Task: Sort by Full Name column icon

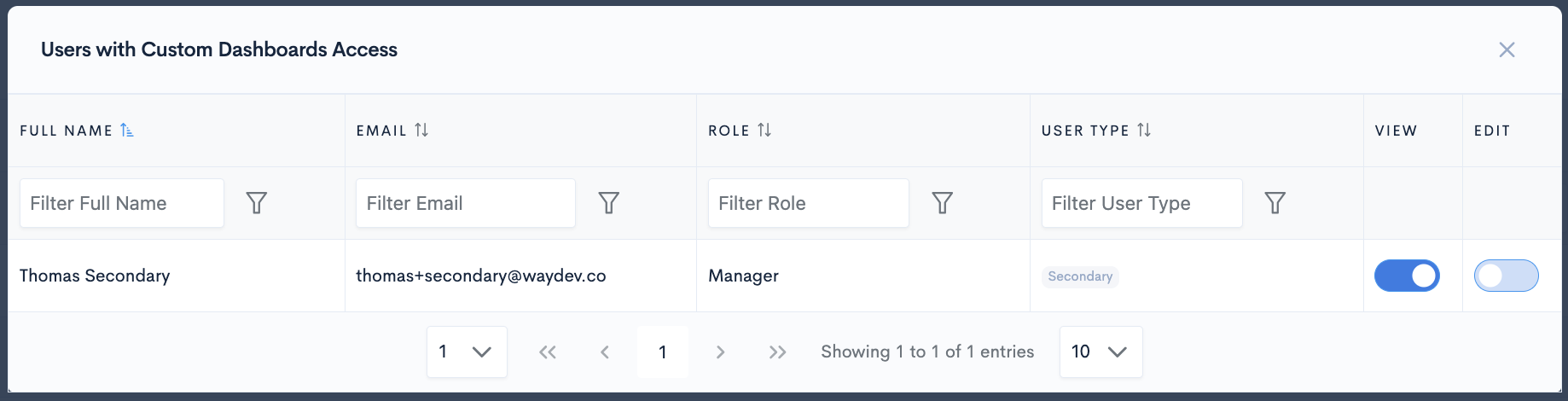Action: click(126, 131)
